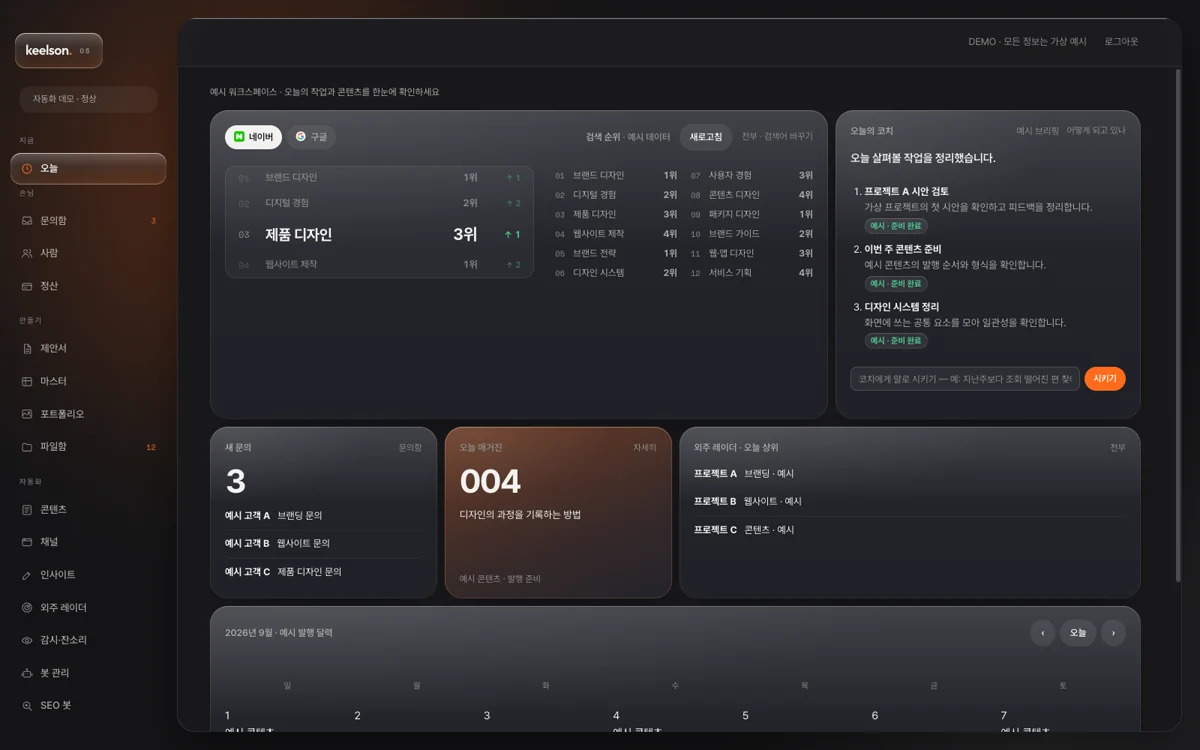This screenshot has height=750, width=1200.
Task: Go to previous month in the calendar
Action: 1043,633
